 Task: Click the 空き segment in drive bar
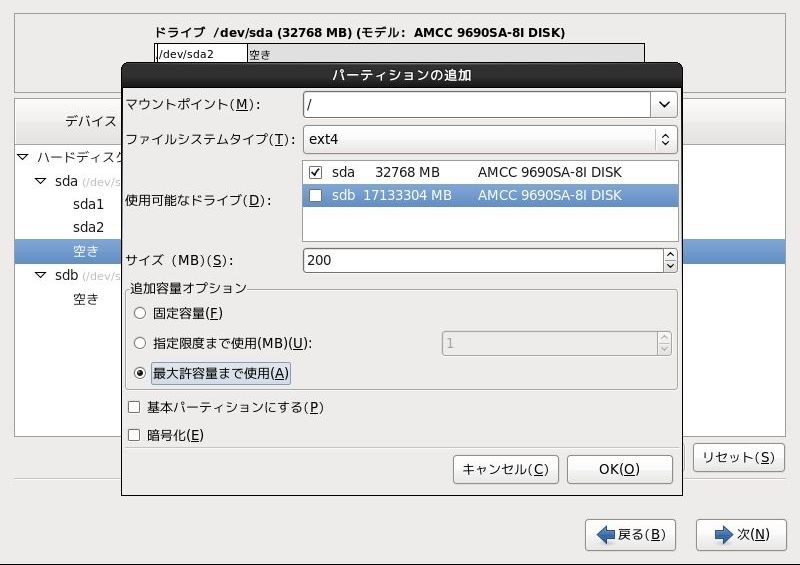[x=445, y=54]
